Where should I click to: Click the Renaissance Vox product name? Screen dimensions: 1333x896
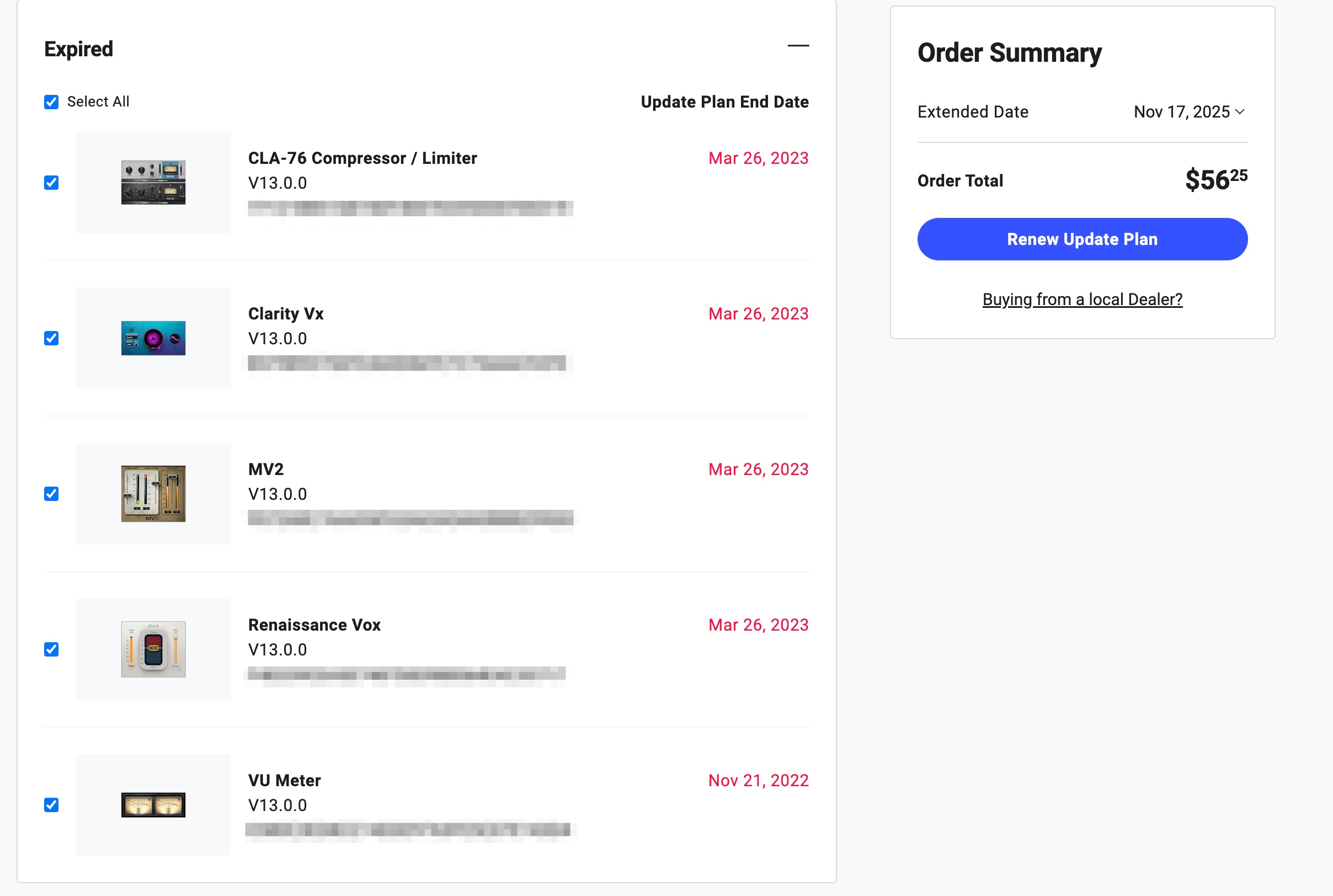[x=314, y=625]
